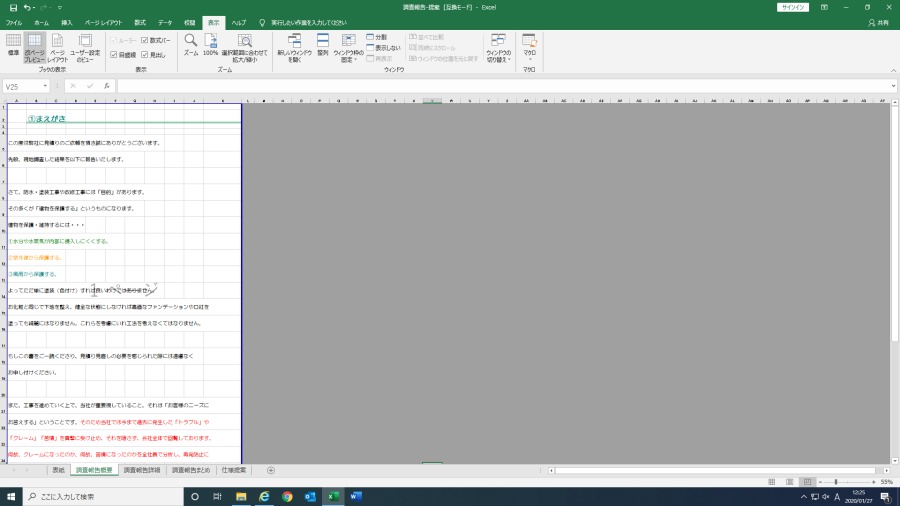
Task: Click 選択範囲に合わせて拡大/縮小 zoom to selection
Action: coord(245,48)
